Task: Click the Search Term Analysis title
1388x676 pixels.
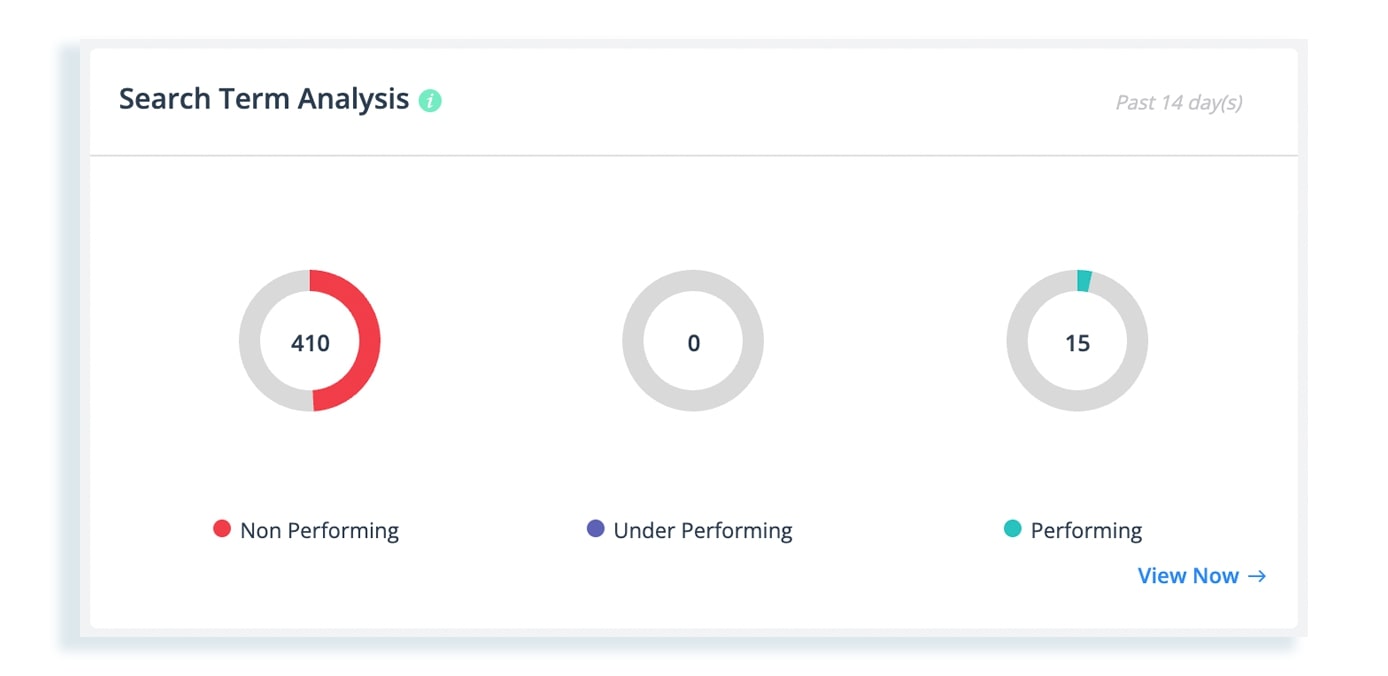Action: (x=264, y=99)
